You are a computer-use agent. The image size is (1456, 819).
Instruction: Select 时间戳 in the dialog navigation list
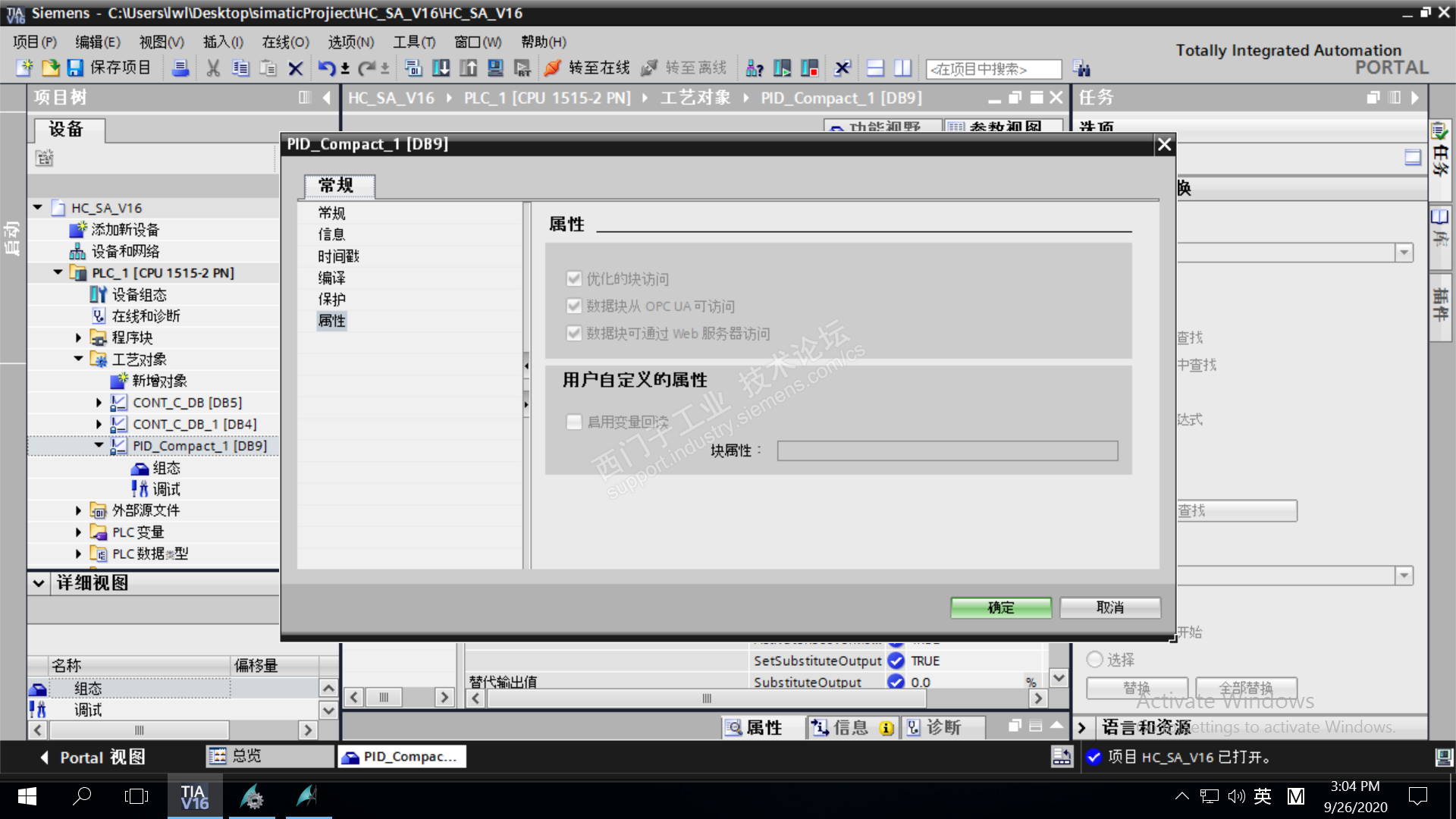[x=338, y=256]
